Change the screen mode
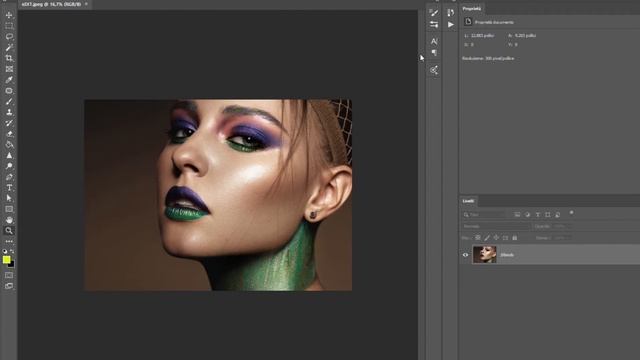The width and height of the screenshot is (640, 360). (x=9, y=286)
